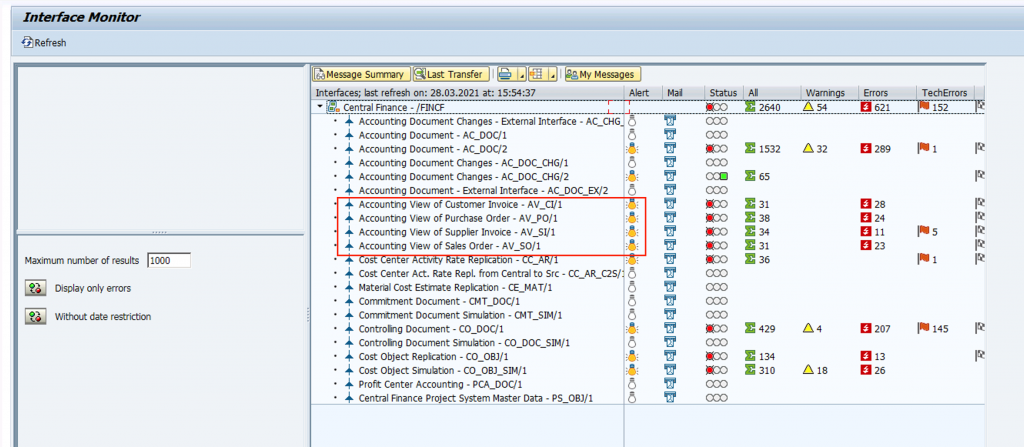The height and width of the screenshot is (447, 1024).
Task: Select Controlling Document - CO_DOC/1
Action: [x=431, y=328]
